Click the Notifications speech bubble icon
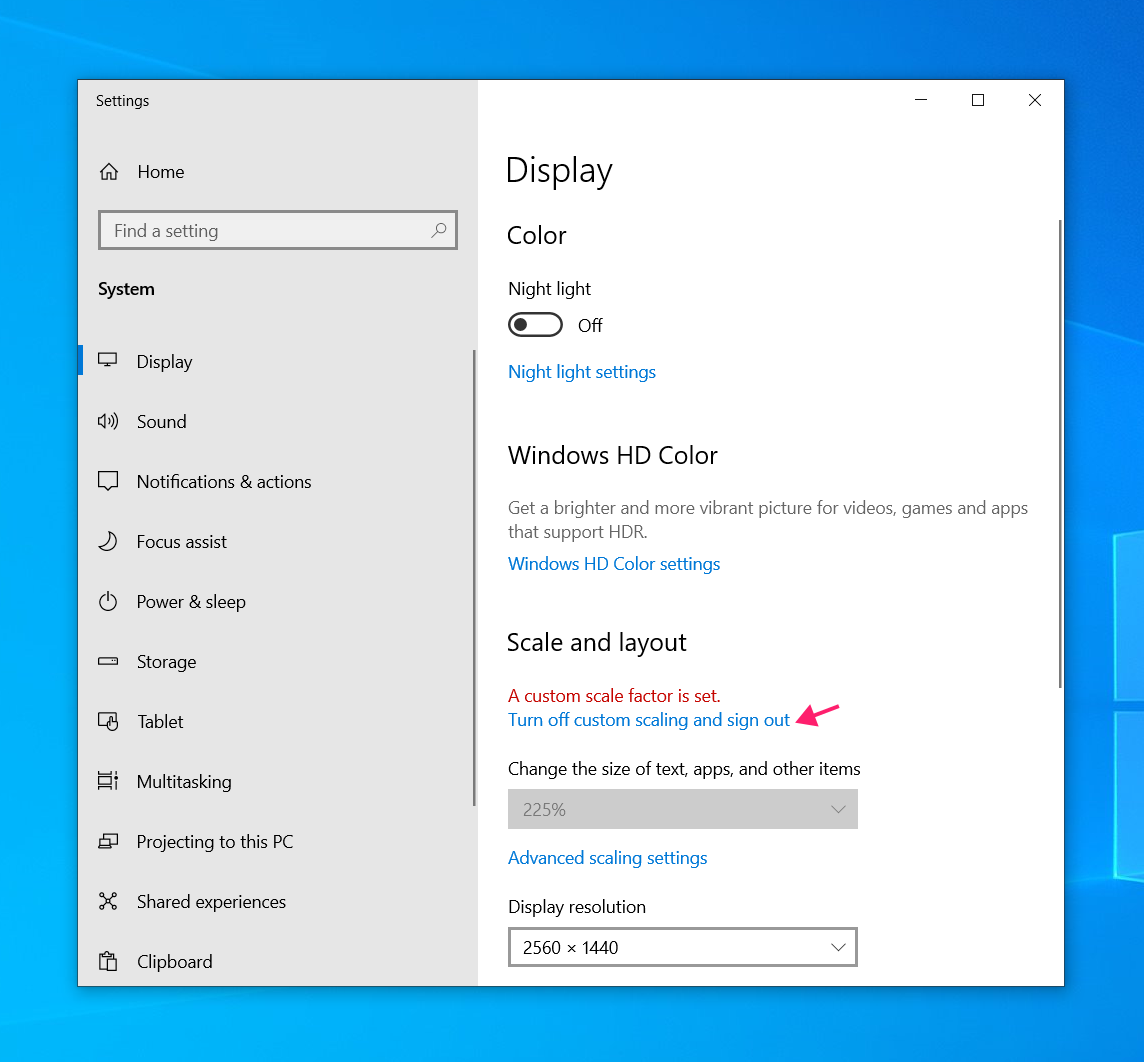The image size is (1144, 1062). 108,481
